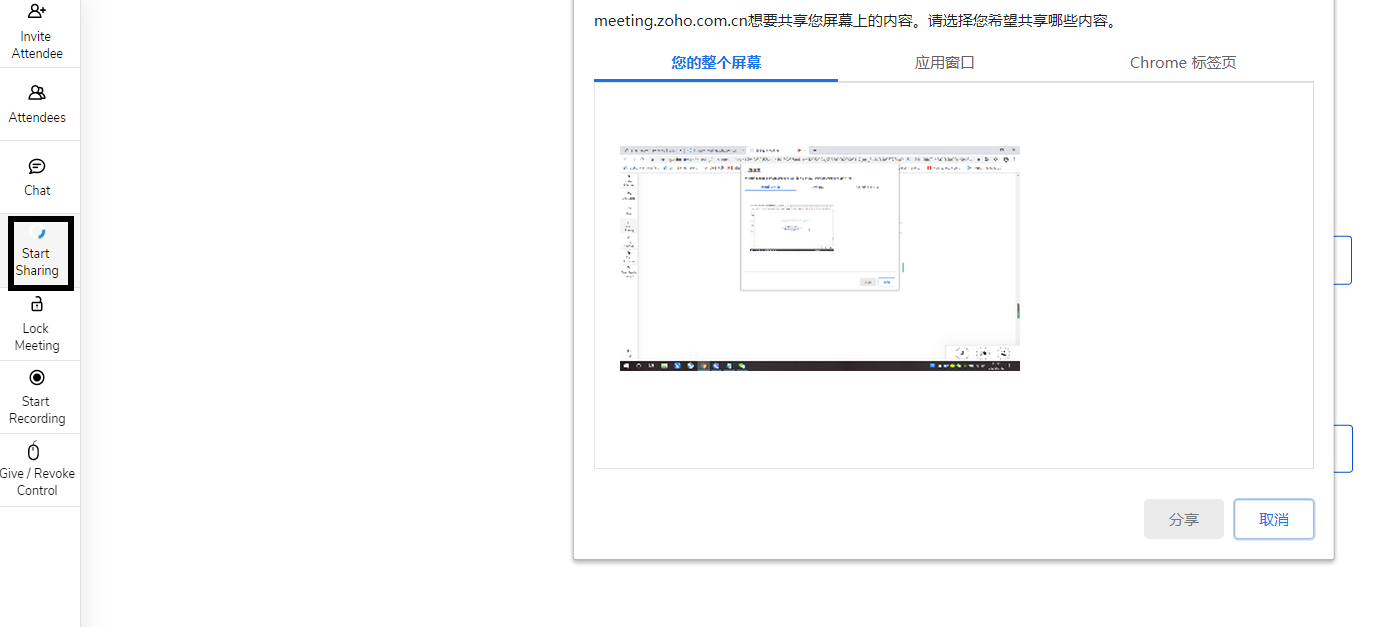This screenshot has height=627, width=1378.
Task: Open Give / Revoke Control
Action: click(x=36, y=468)
